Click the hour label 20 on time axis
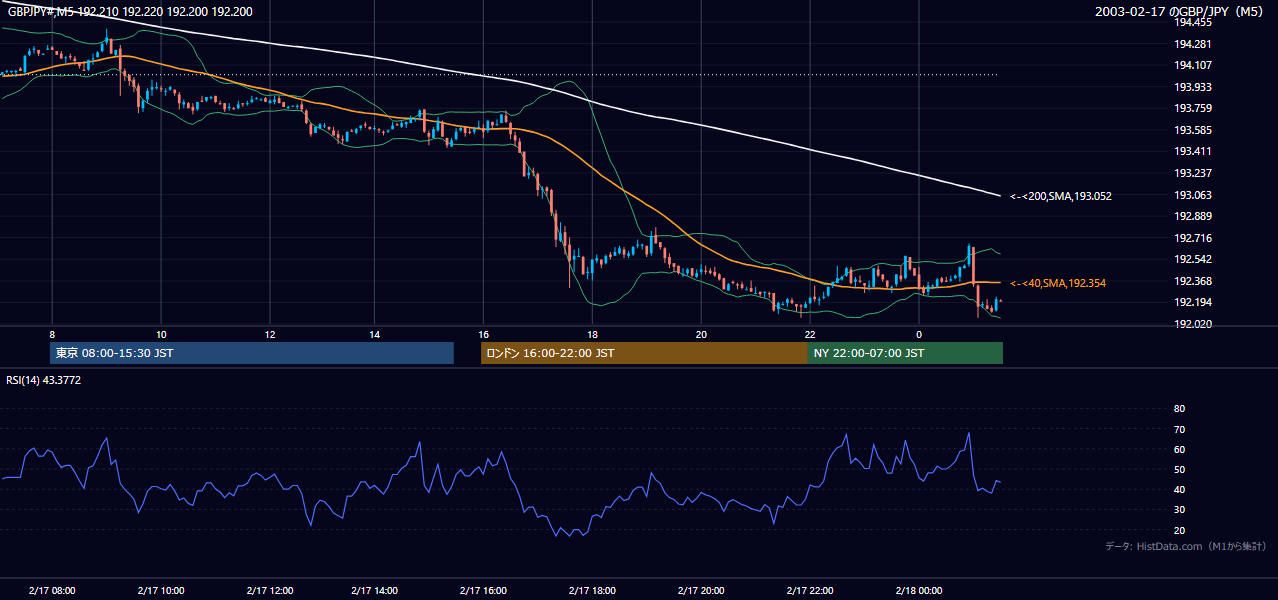This screenshot has height=600, width=1278. [701, 334]
